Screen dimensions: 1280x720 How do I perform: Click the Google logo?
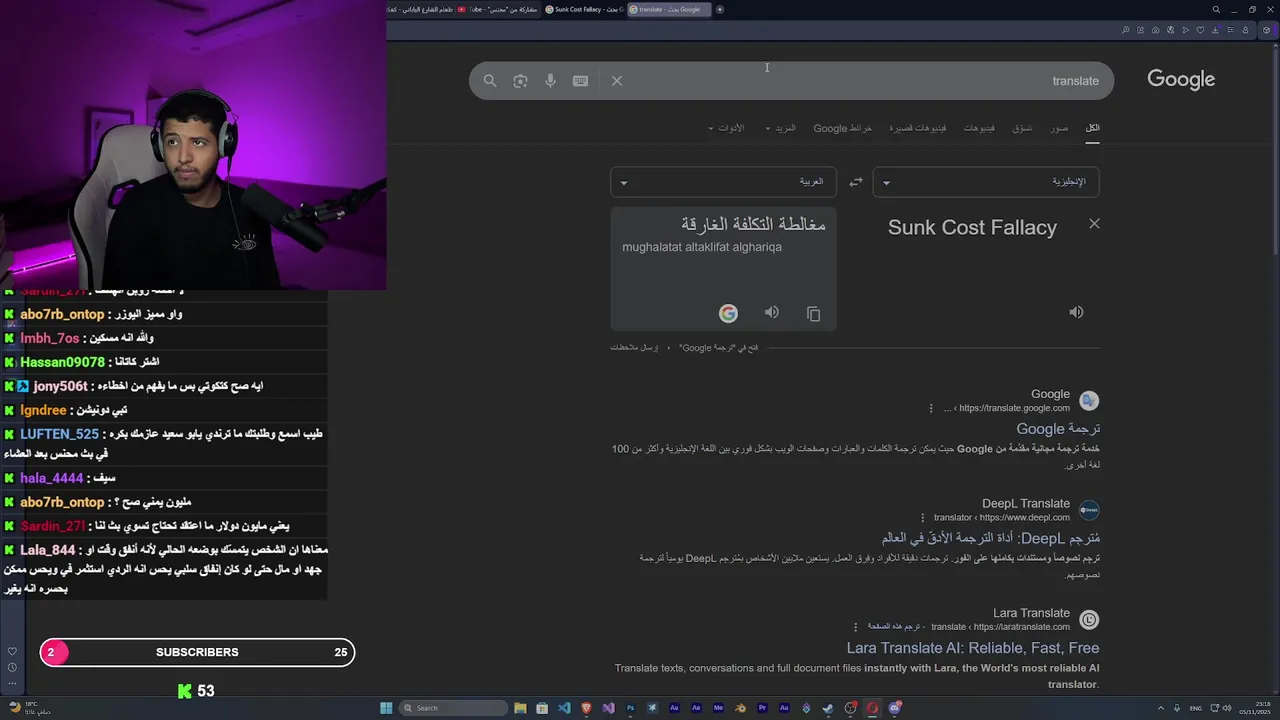[x=1181, y=80]
